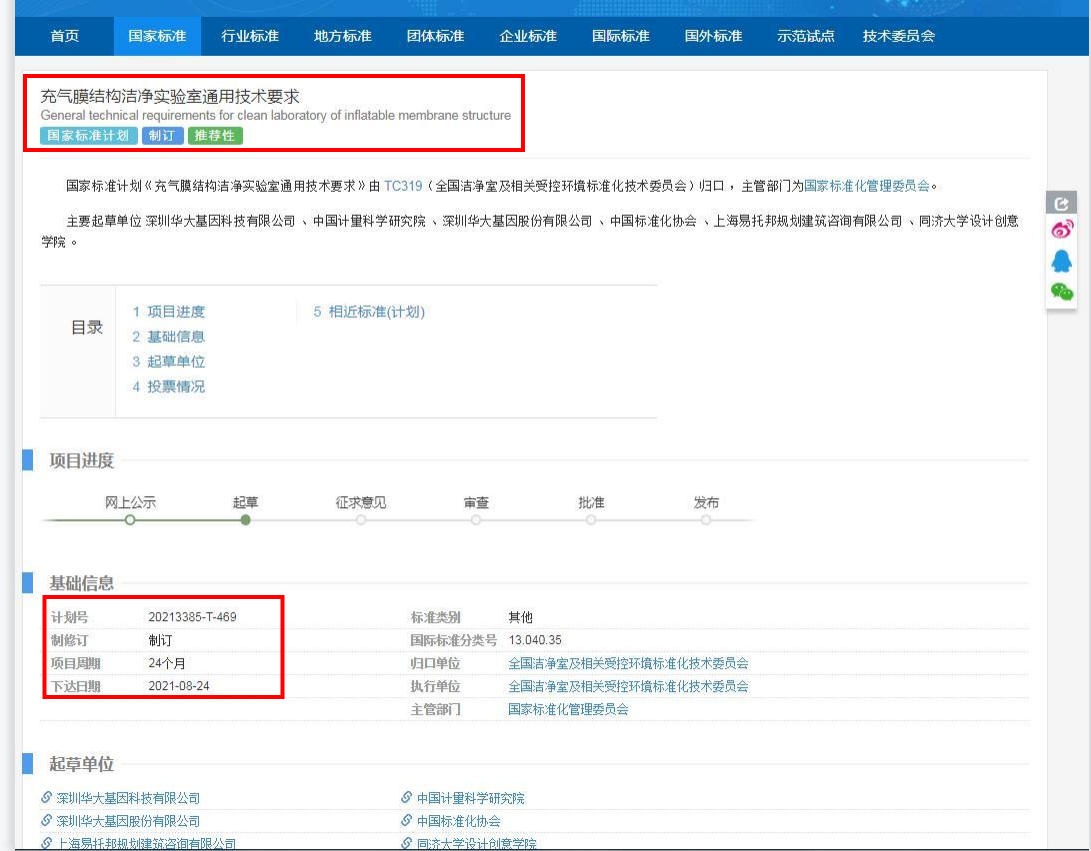This screenshot has width=1091, height=851.
Task: Click the share icon in right sidebar
Action: coord(1061,203)
